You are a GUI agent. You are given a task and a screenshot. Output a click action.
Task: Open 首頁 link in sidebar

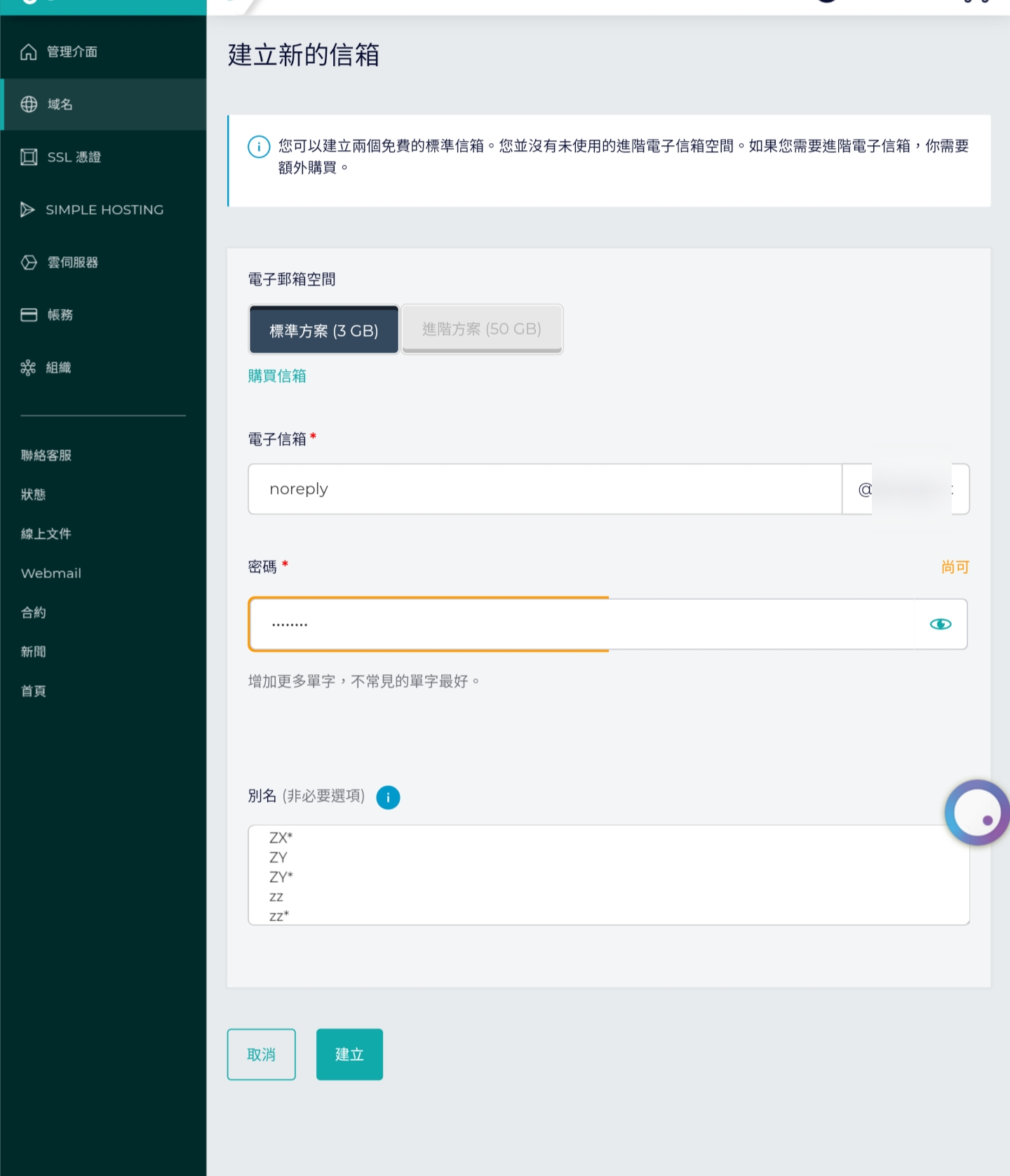click(33, 691)
